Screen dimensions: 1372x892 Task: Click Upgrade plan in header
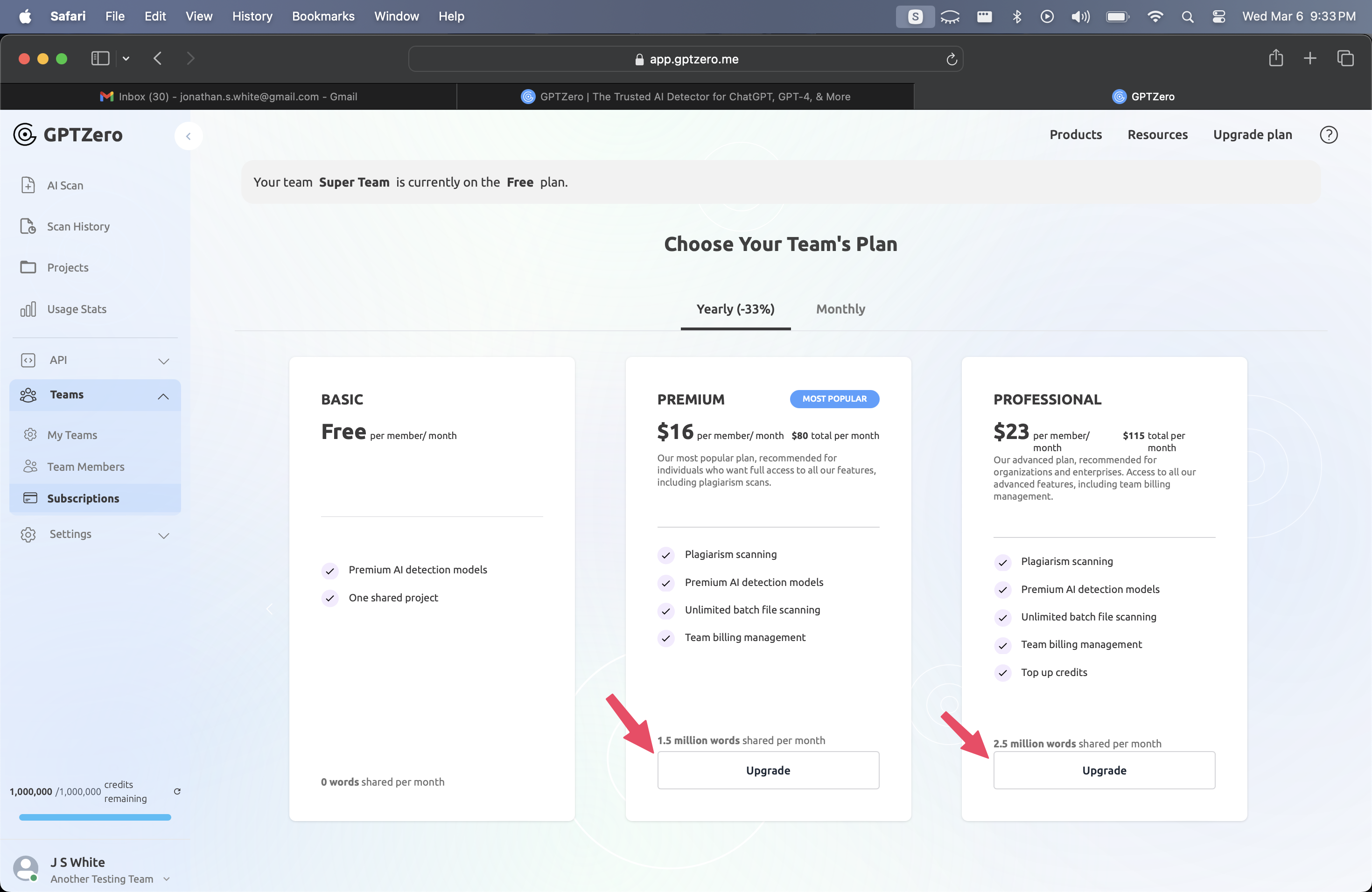(x=1252, y=135)
